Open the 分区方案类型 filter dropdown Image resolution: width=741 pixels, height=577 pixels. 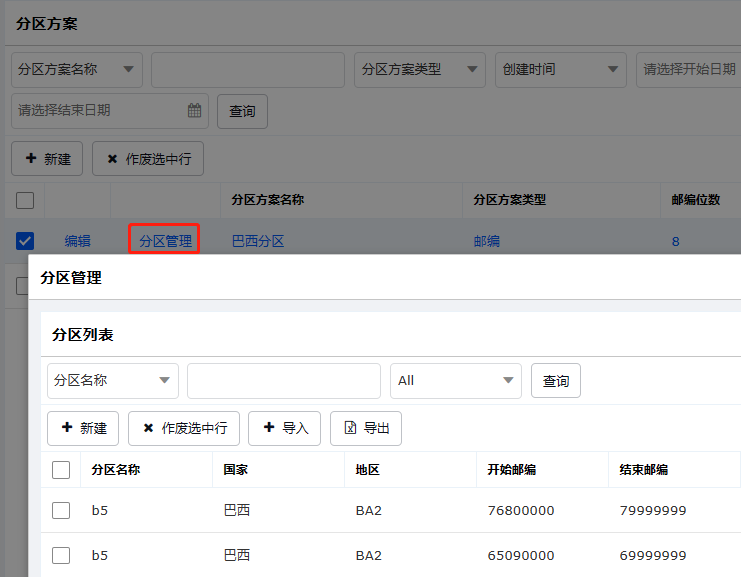coord(420,69)
